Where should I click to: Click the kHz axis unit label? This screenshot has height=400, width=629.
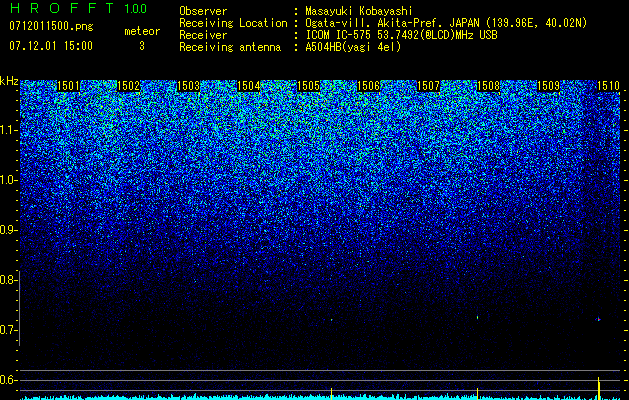pyautogui.click(x=9, y=81)
